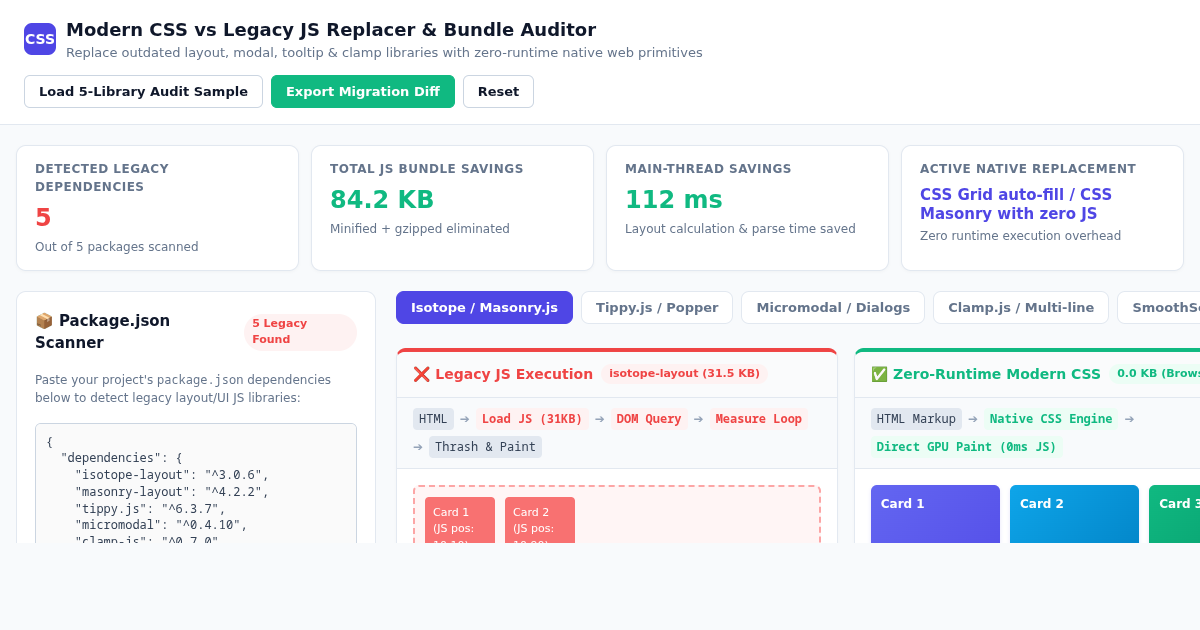Image resolution: width=1200 pixels, height=630 pixels.
Task: Click the DOM Query pipeline step
Action: click(x=649, y=419)
